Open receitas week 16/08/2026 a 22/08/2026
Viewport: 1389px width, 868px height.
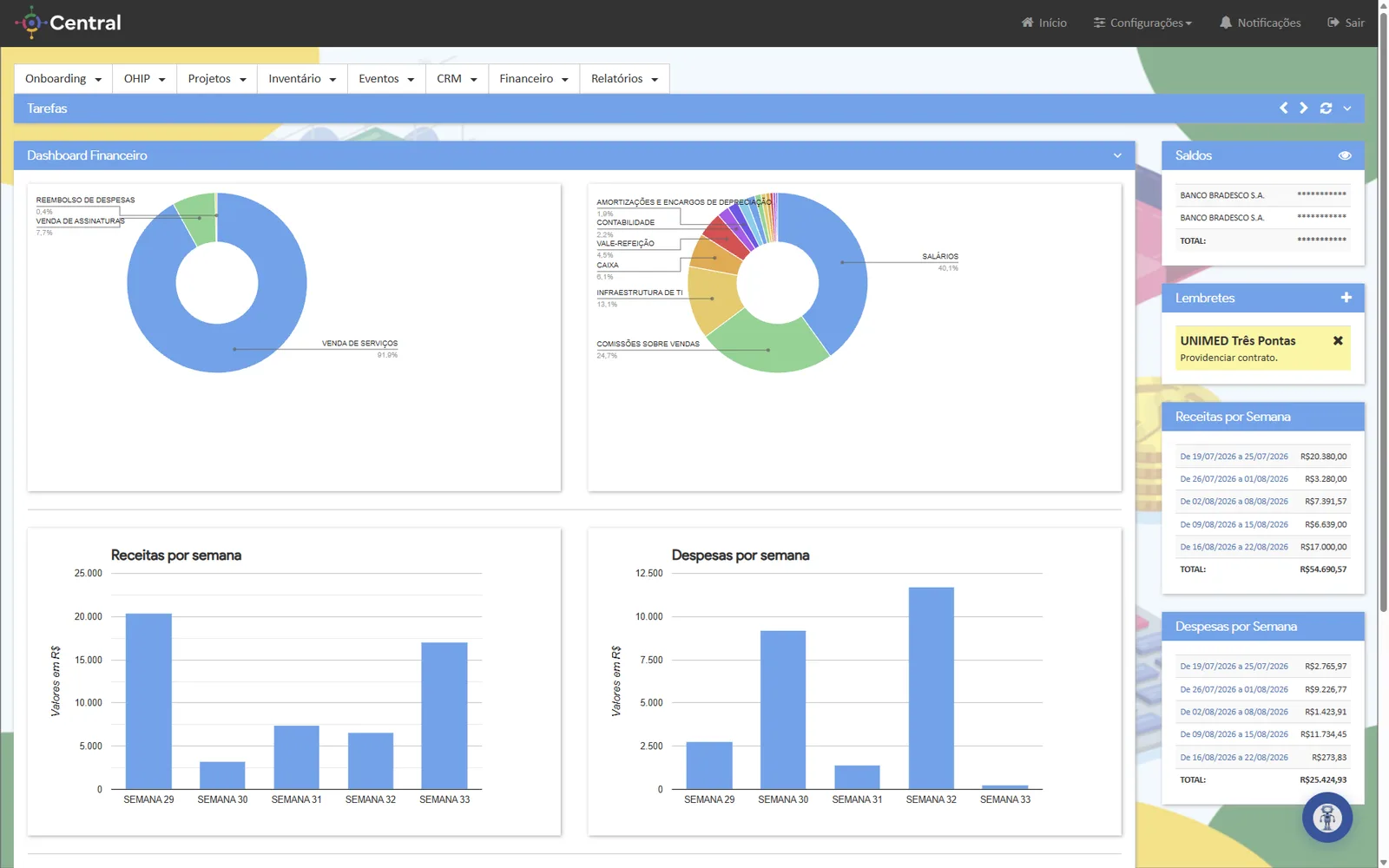(x=1234, y=547)
